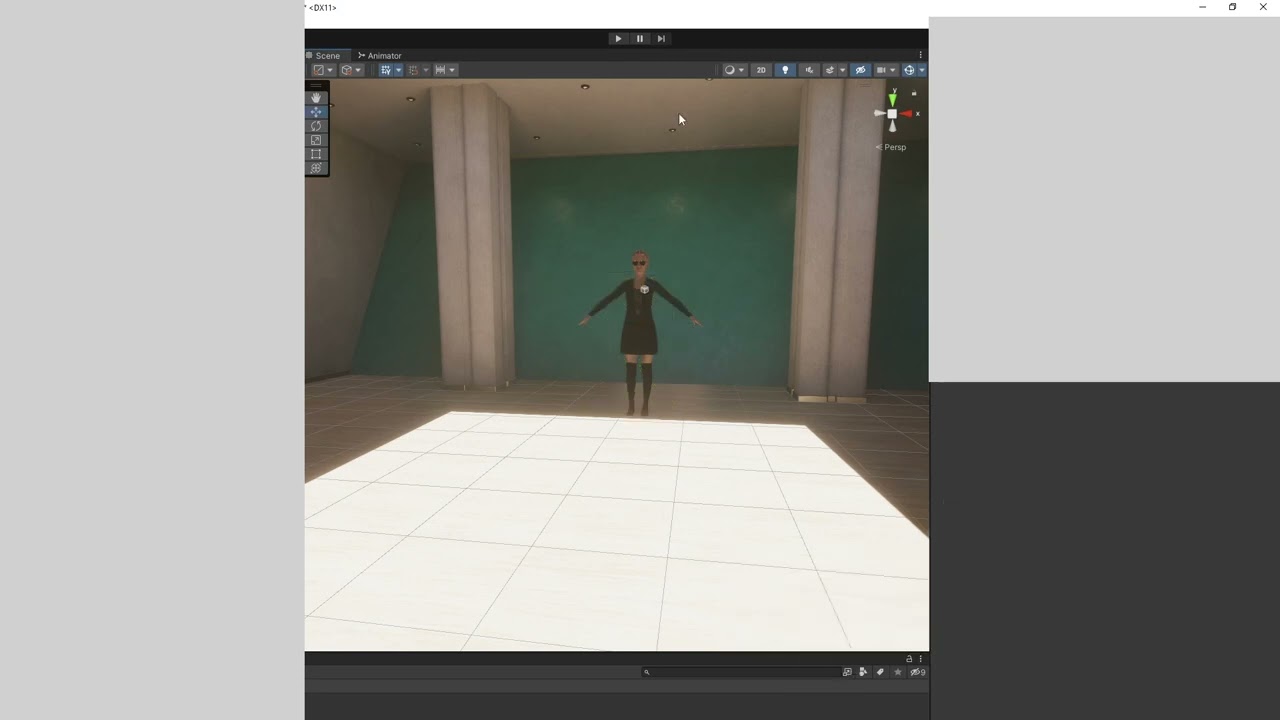Toggle 2D view mode in Scene view
Image resolution: width=1280 pixels, height=720 pixels.
[x=761, y=69]
